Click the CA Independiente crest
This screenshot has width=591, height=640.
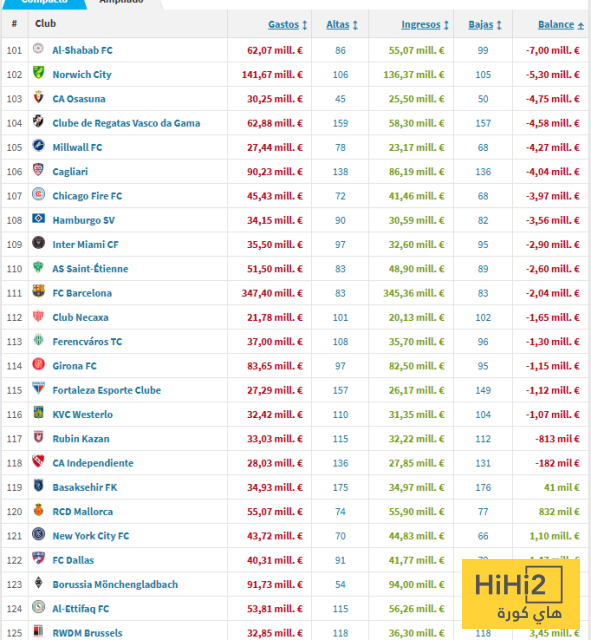pyautogui.click(x=38, y=462)
